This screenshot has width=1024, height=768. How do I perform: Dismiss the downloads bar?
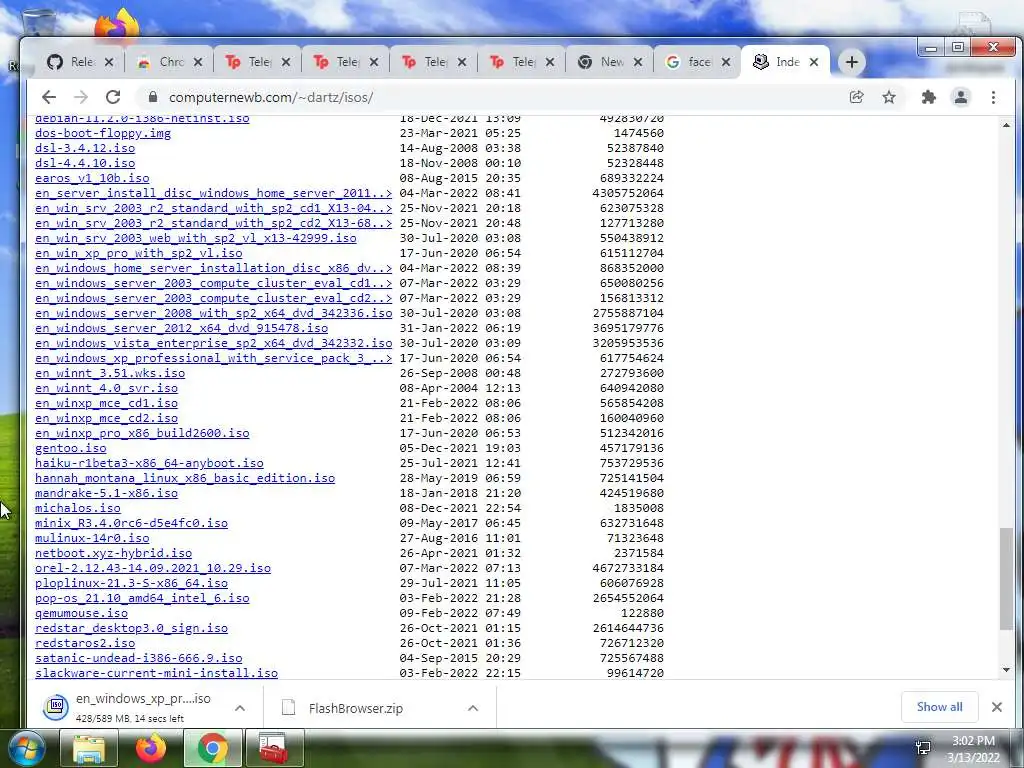997,707
